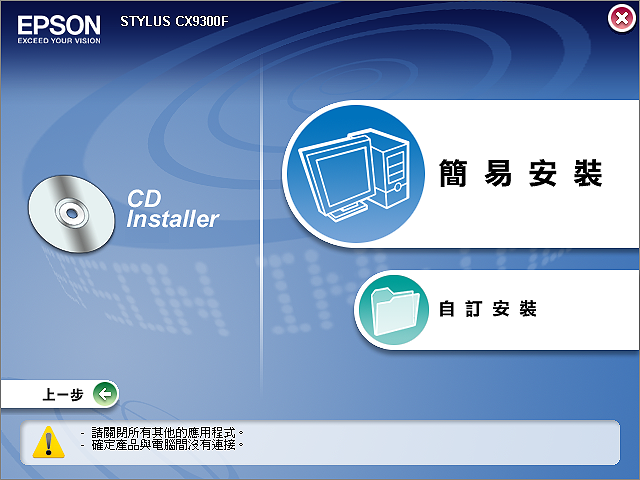Viewport: 640px width, 480px height.
Task: Click the computer icon for Easy Install
Action: [x=356, y=174]
